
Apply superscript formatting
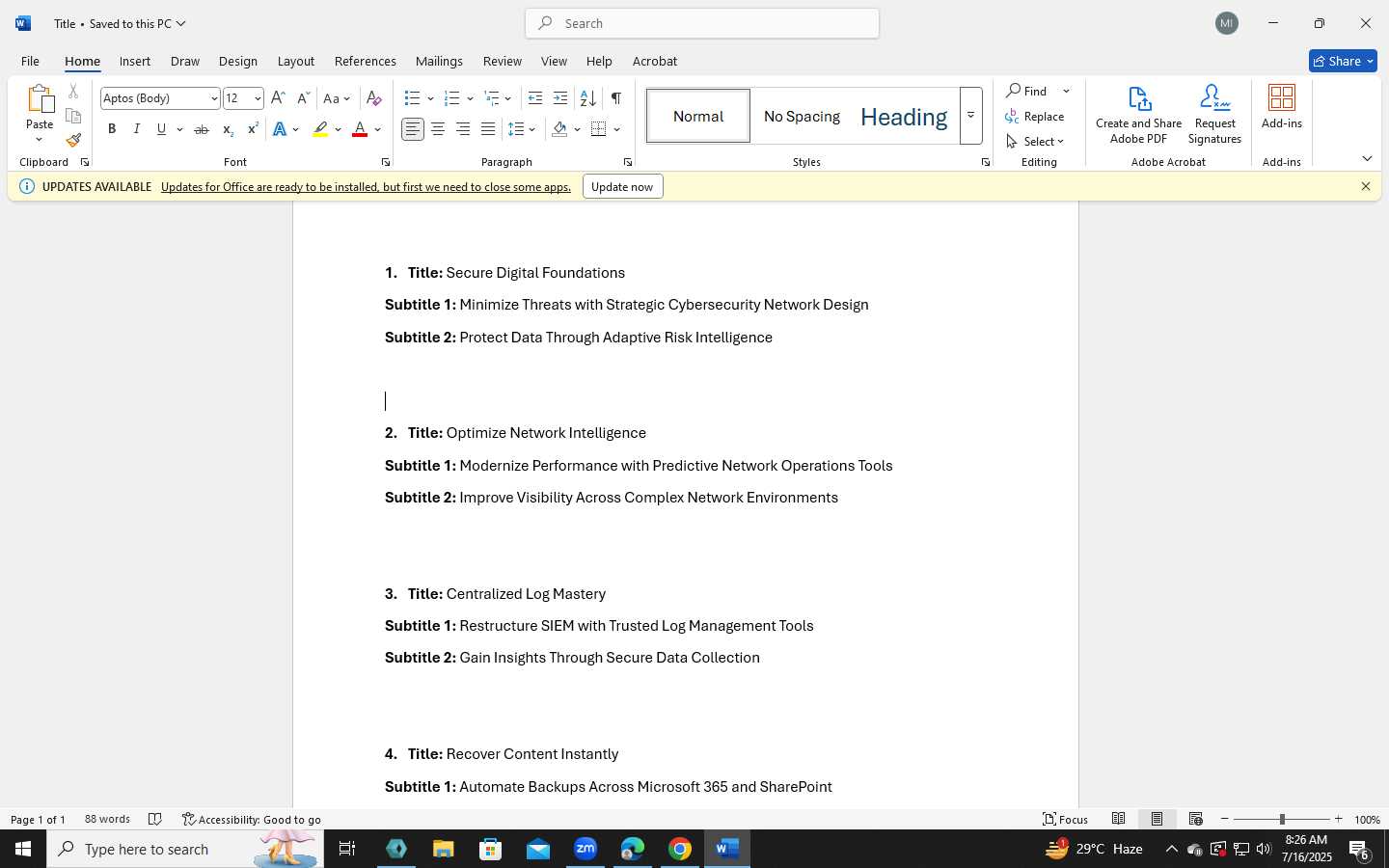253,129
